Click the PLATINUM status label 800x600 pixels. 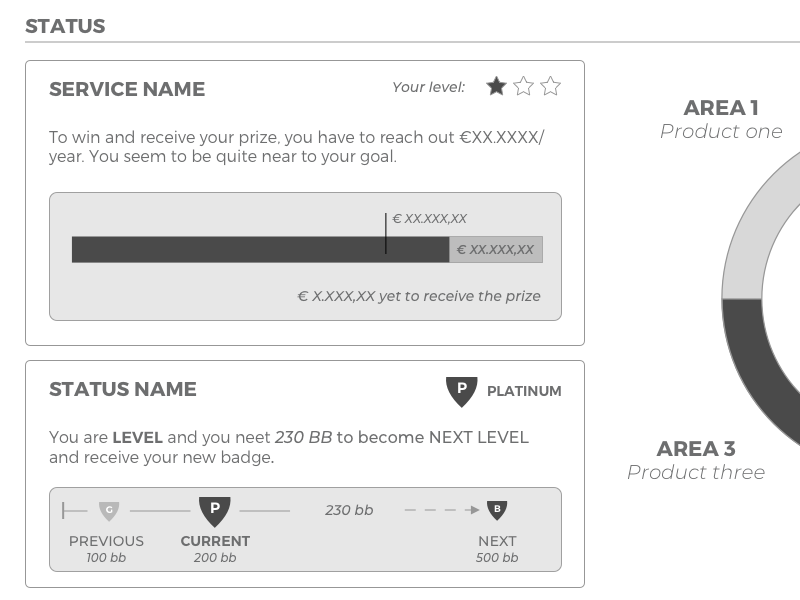524,392
